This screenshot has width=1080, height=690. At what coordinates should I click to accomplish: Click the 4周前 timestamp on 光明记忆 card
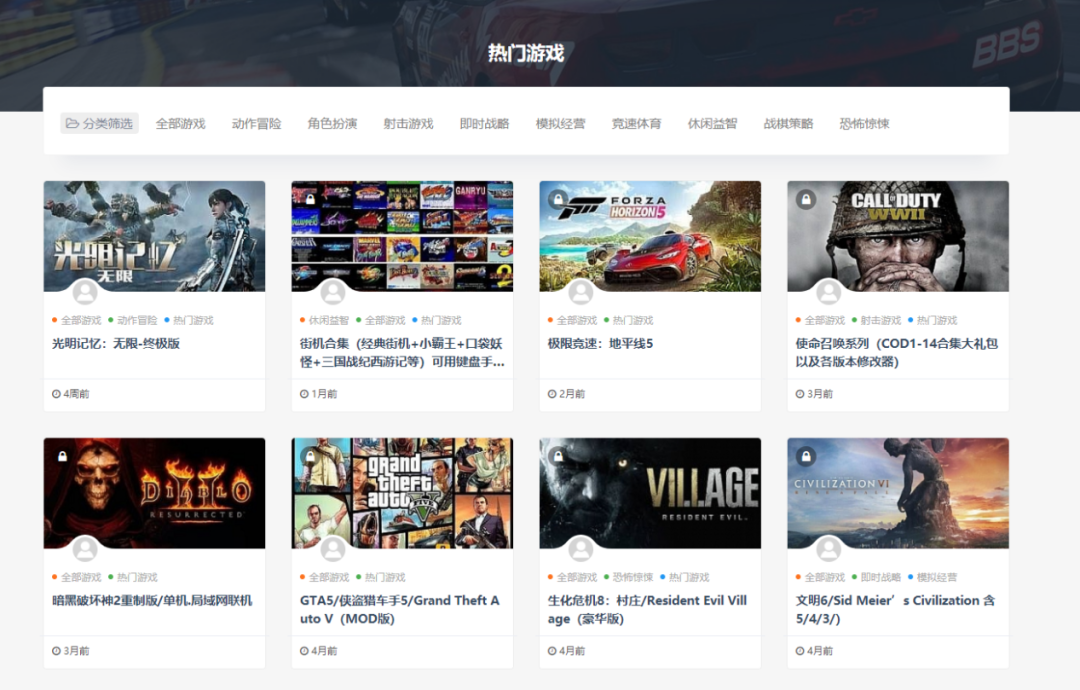coord(71,394)
